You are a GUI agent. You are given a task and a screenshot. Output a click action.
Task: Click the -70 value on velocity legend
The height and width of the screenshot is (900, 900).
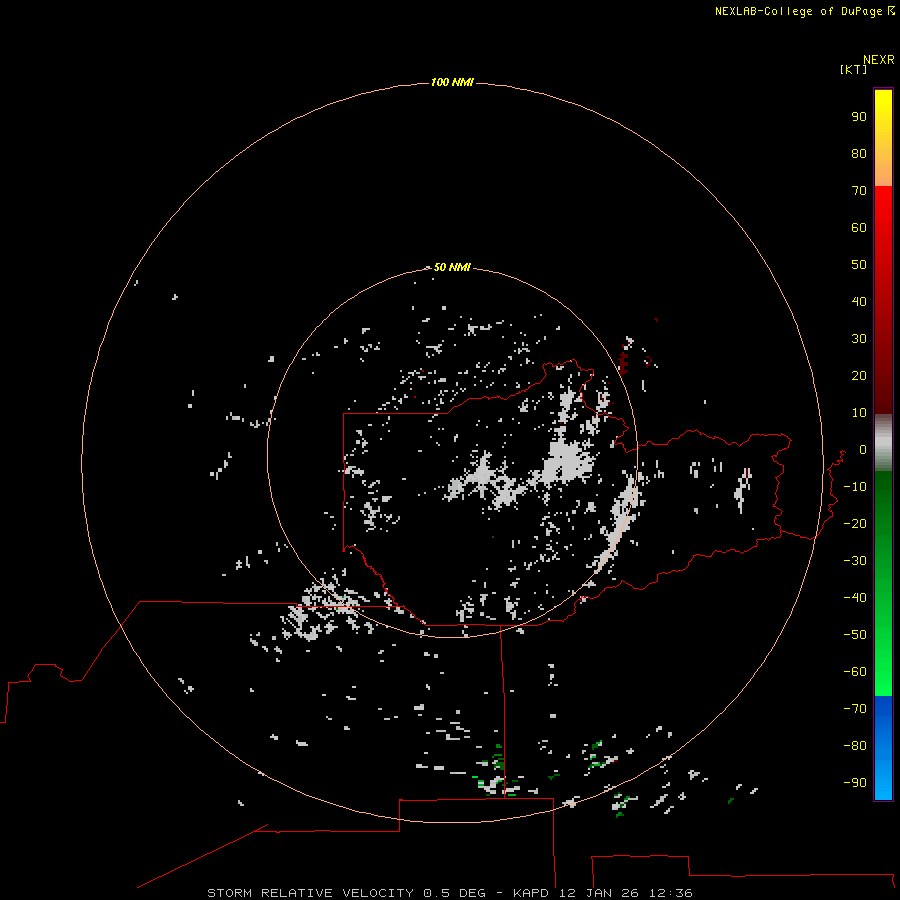855,708
